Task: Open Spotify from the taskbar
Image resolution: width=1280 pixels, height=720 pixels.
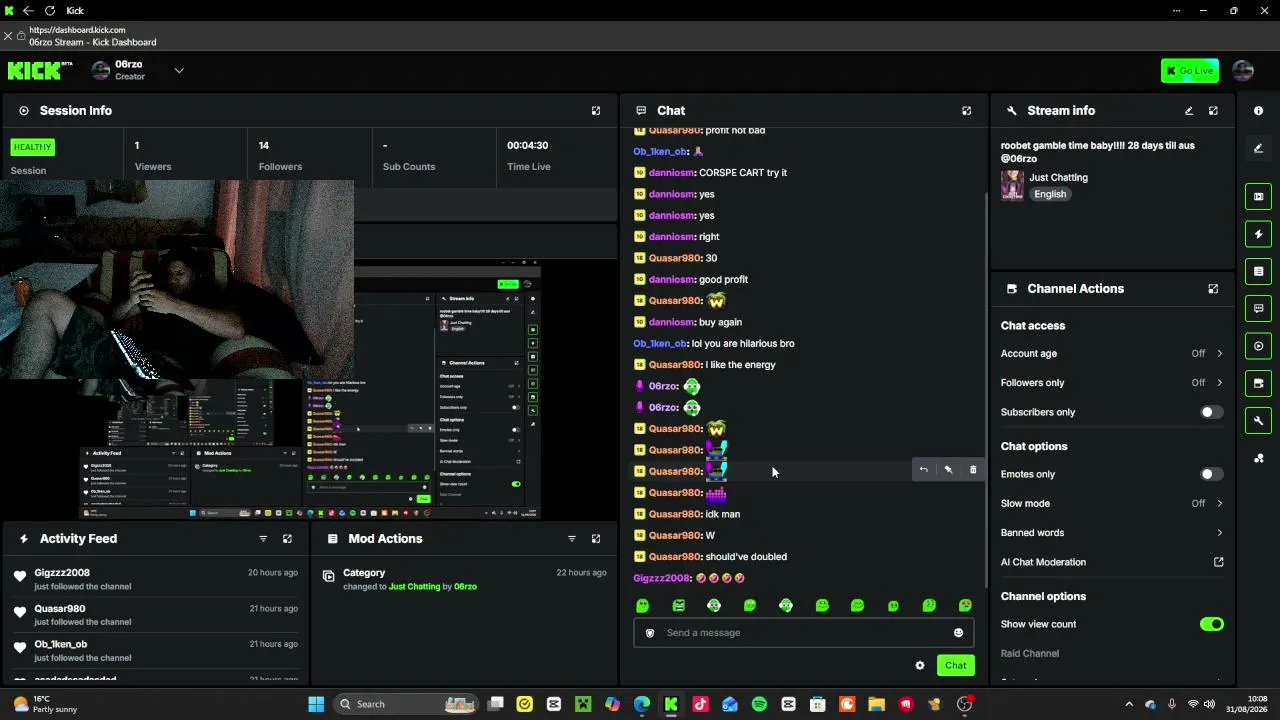Action: pos(759,704)
